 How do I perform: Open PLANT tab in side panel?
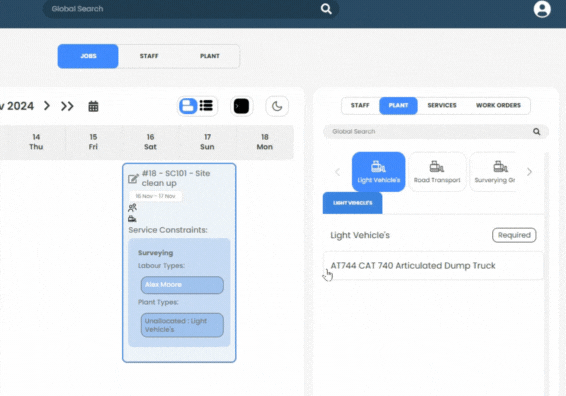(x=398, y=105)
